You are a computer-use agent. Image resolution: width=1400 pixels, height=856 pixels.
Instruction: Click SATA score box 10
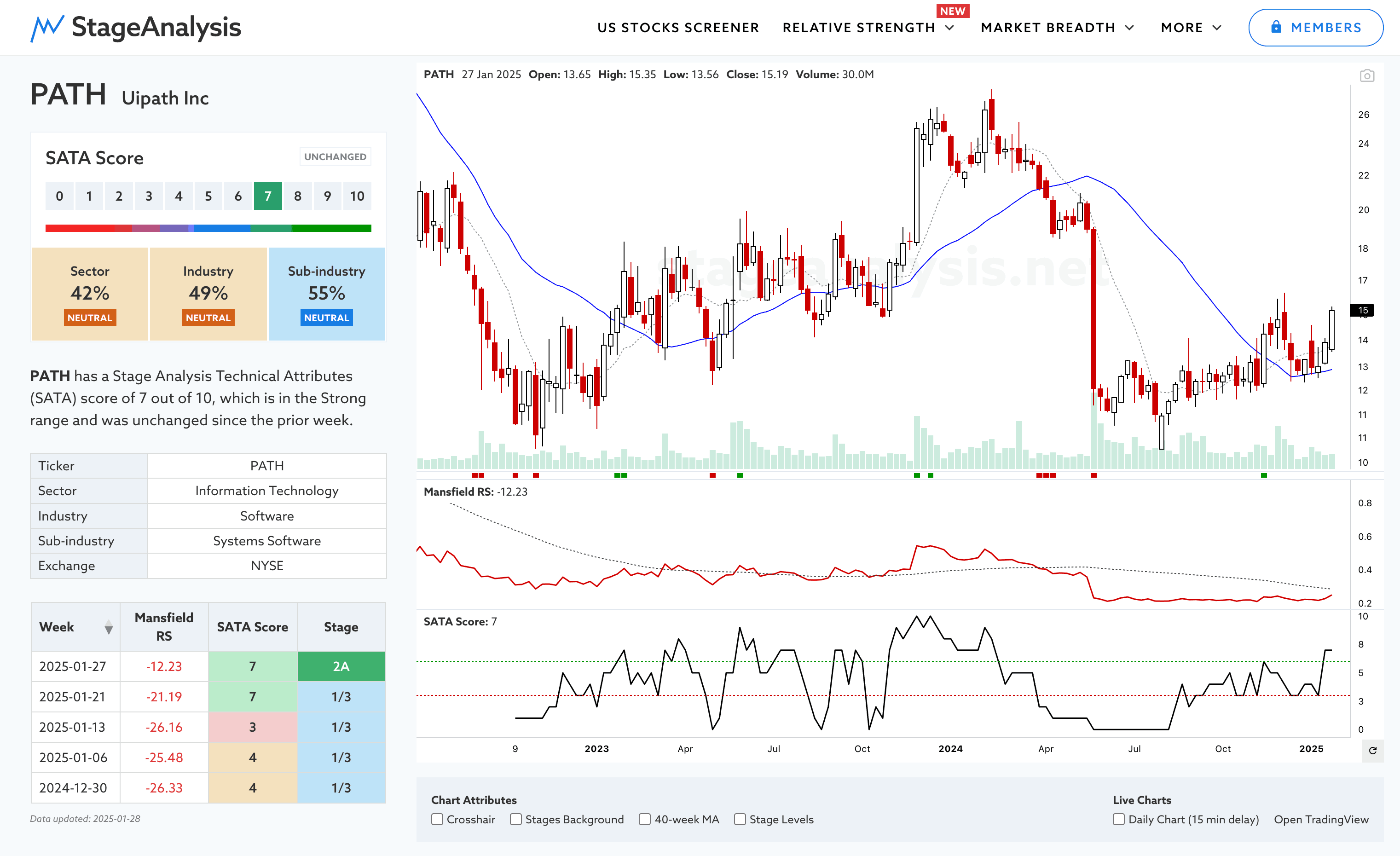pos(357,196)
